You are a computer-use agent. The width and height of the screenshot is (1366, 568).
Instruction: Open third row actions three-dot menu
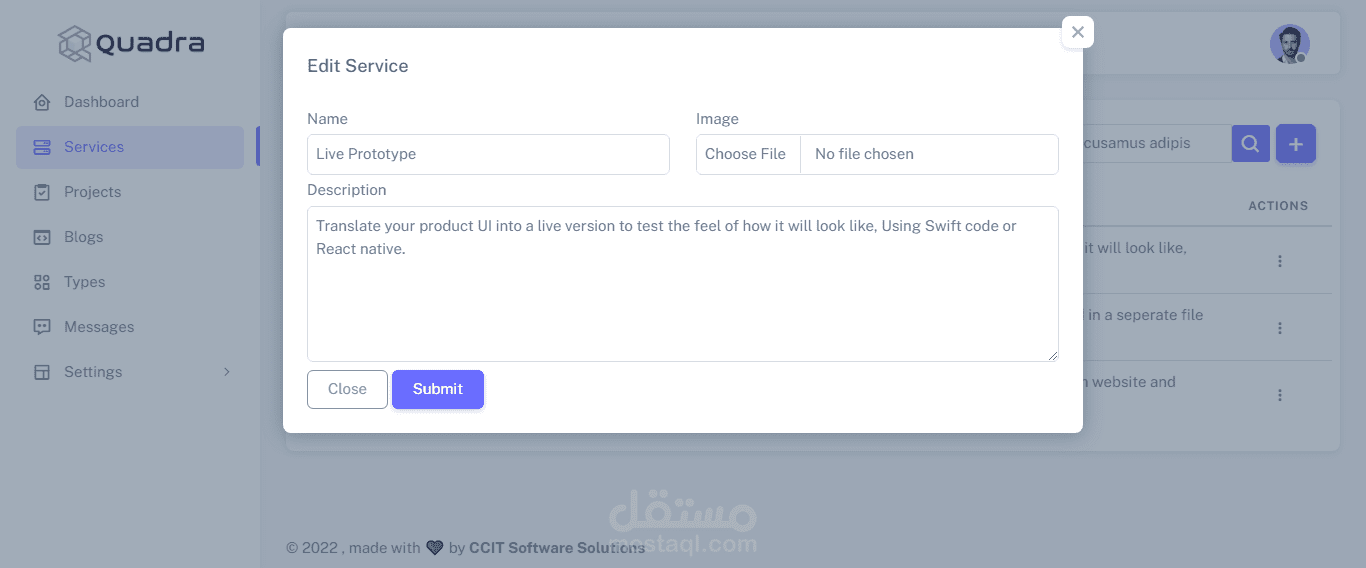coord(1279,395)
